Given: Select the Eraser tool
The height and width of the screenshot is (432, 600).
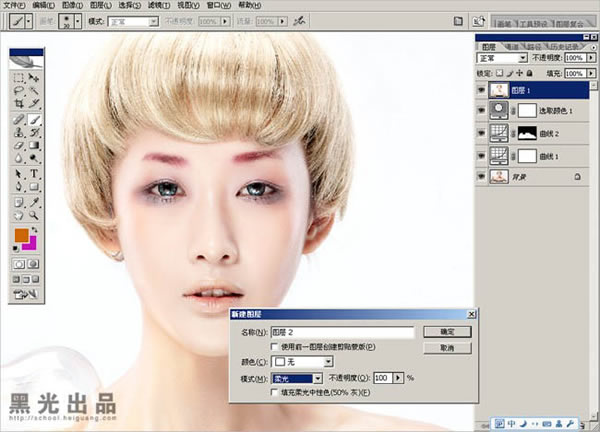Looking at the screenshot, I should click(x=19, y=146).
